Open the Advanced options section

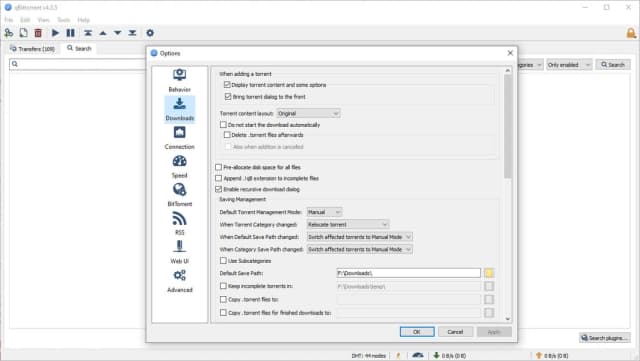(180, 281)
